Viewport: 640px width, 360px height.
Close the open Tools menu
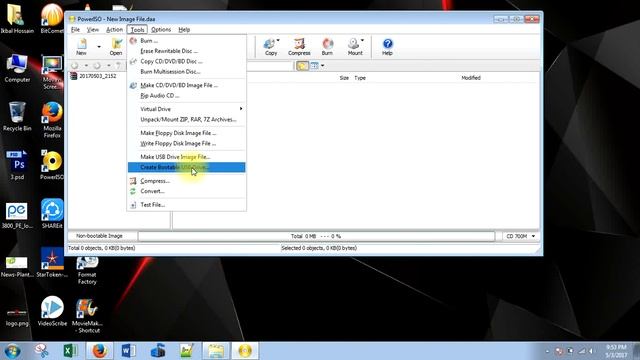(x=137, y=29)
